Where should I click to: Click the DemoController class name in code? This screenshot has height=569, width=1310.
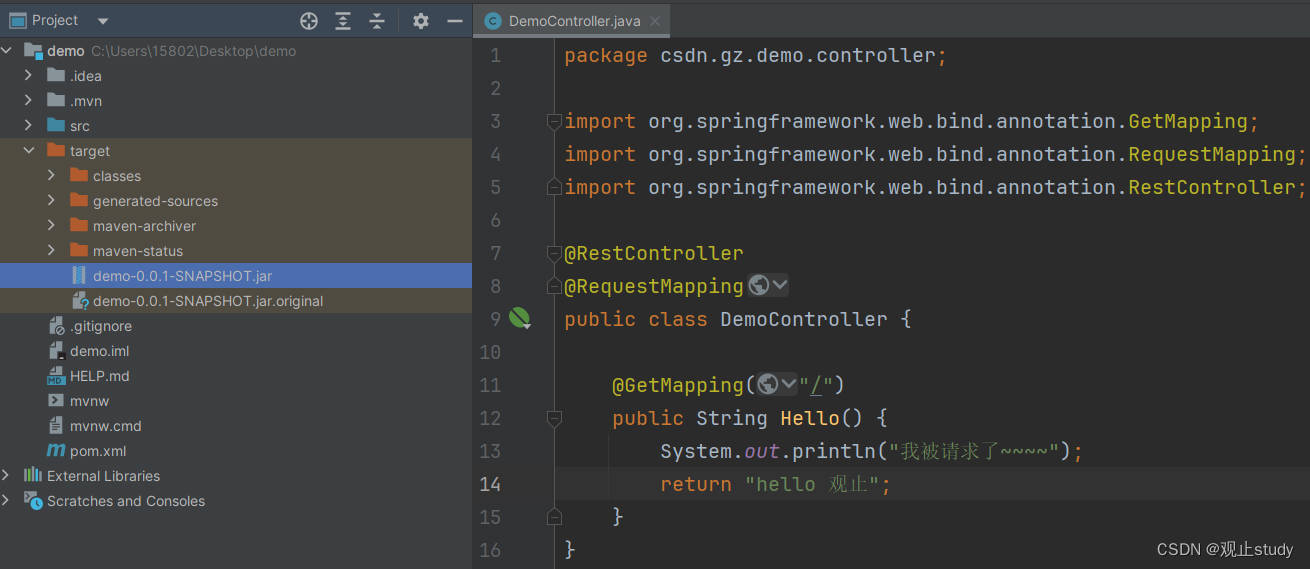[x=804, y=319]
